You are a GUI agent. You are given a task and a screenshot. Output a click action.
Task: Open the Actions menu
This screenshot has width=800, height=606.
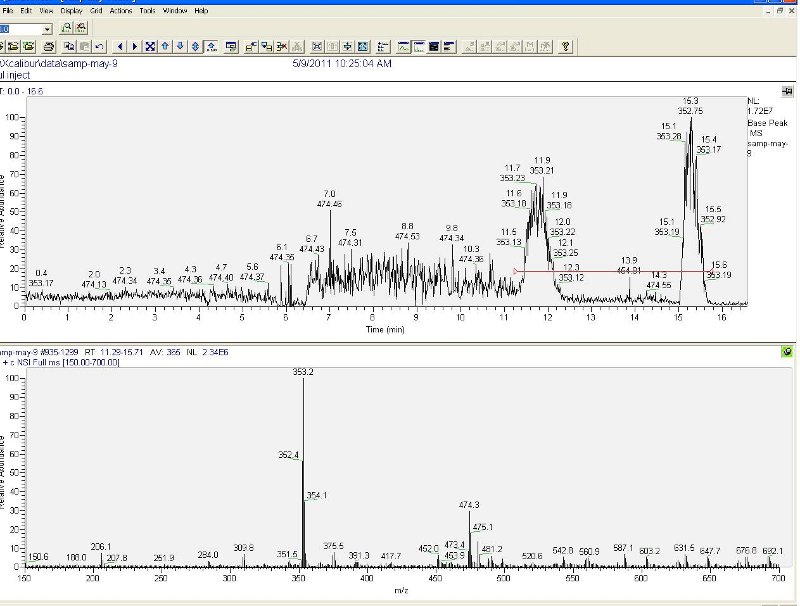click(x=121, y=10)
